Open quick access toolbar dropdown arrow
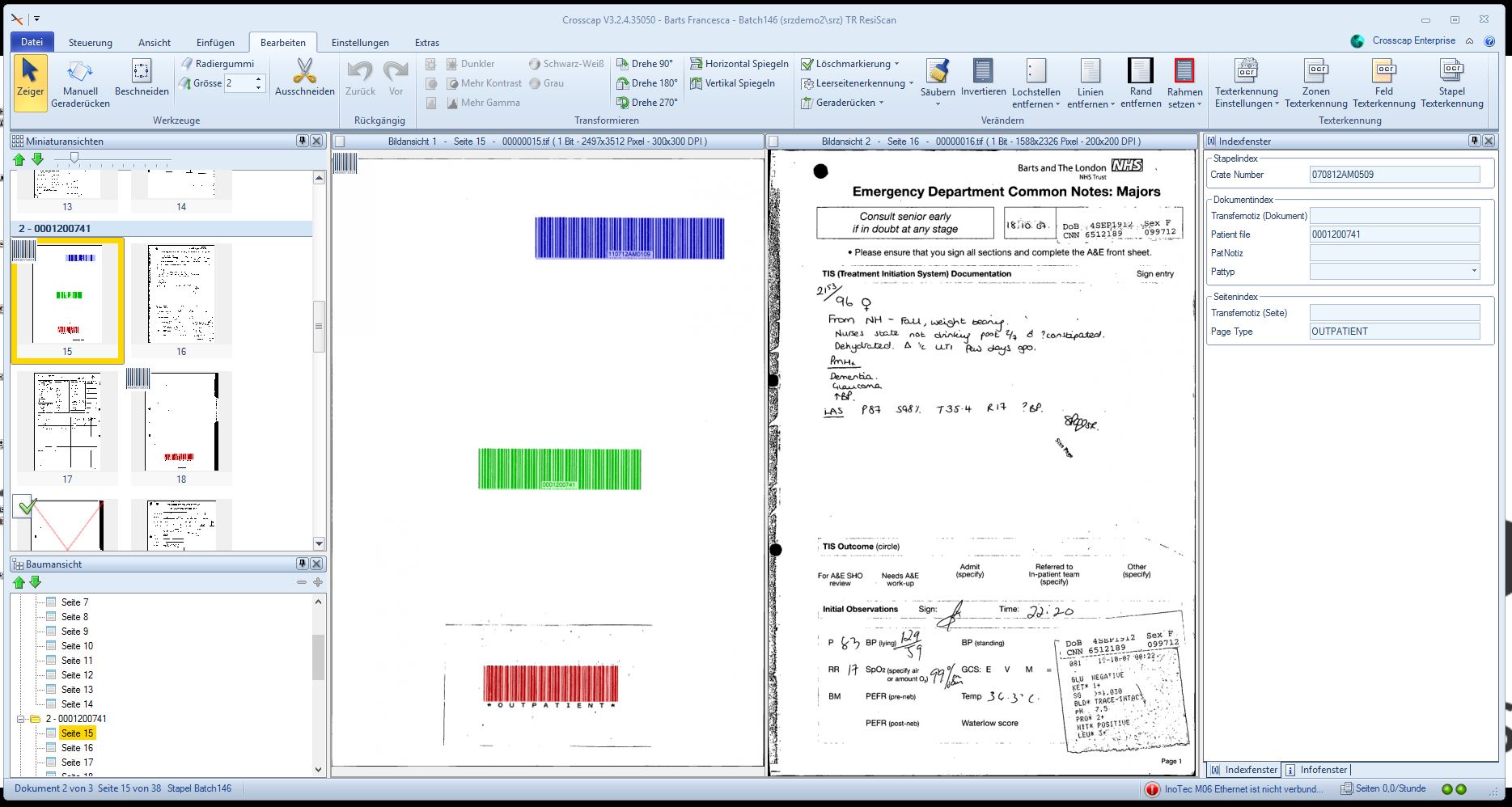Image resolution: width=1512 pixels, height=807 pixels. (36, 19)
